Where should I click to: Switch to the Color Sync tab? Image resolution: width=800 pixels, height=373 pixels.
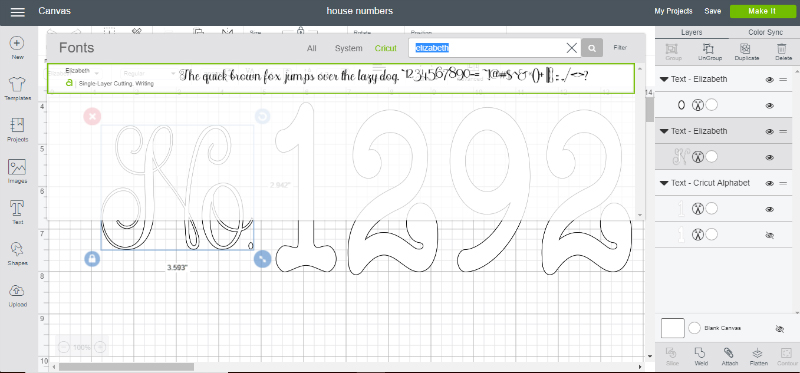point(764,32)
